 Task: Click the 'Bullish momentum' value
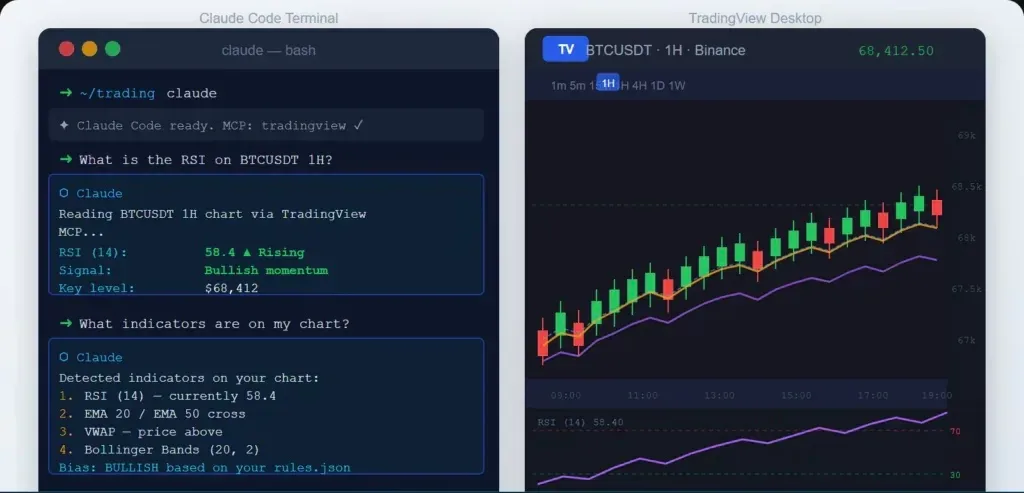[266, 270]
